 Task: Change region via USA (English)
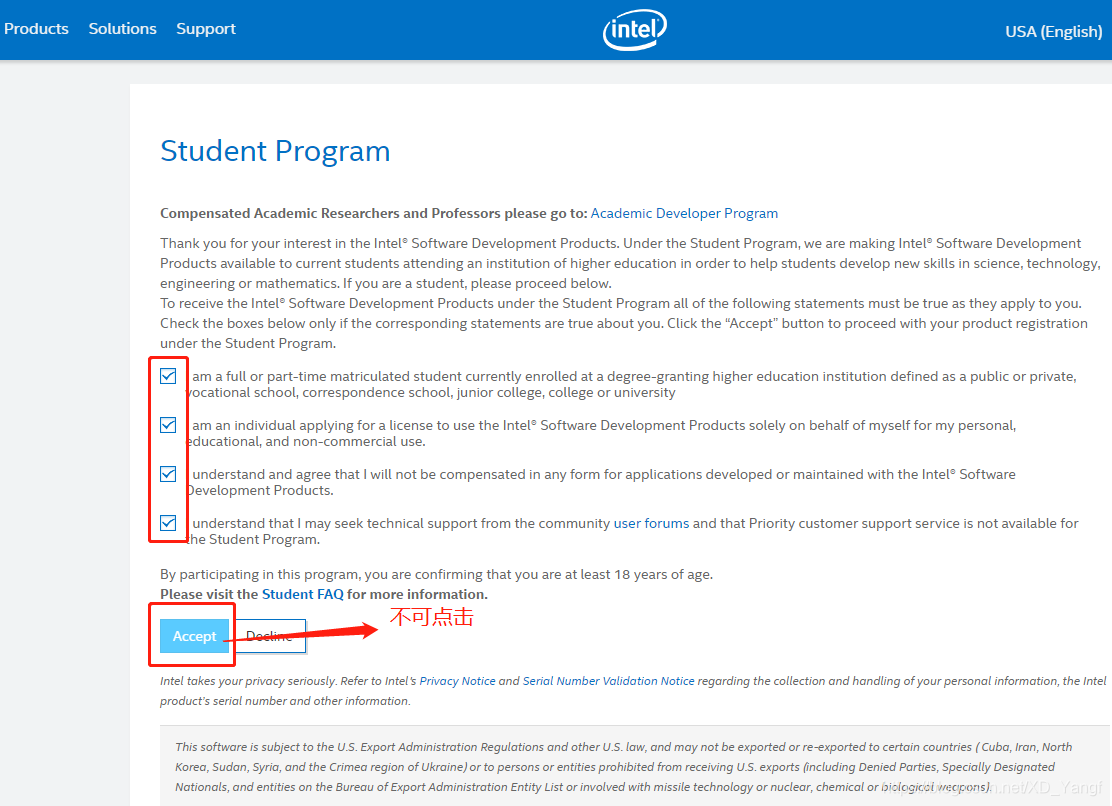click(x=1053, y=32)
